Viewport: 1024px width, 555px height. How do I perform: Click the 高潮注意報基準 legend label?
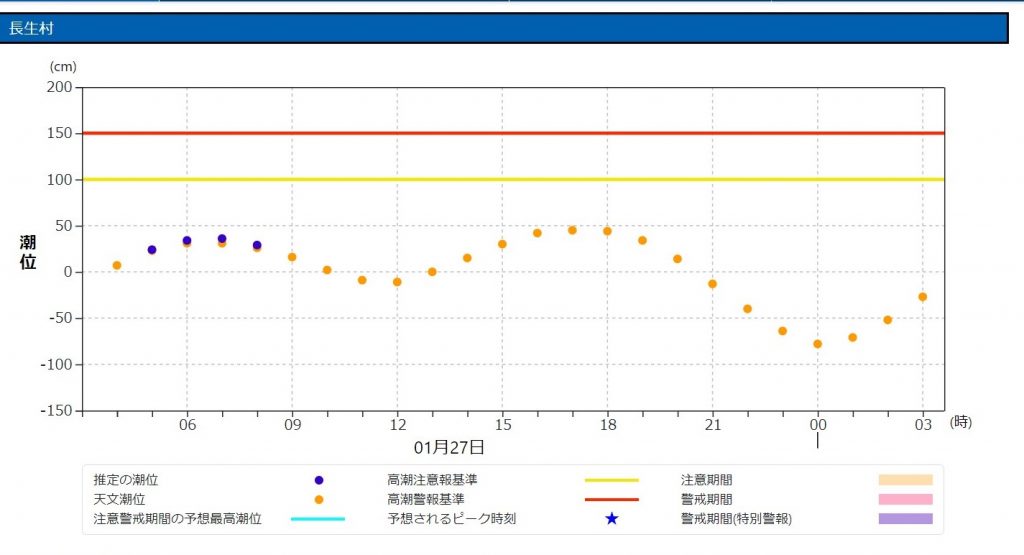(x=432, y=480)
